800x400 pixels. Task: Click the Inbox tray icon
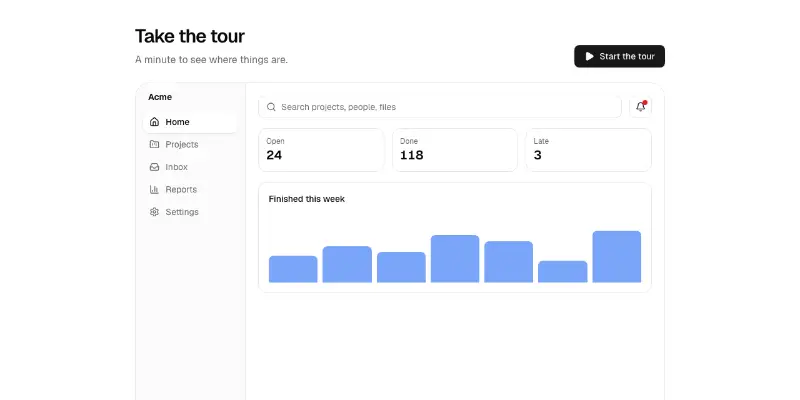point(154,167)
